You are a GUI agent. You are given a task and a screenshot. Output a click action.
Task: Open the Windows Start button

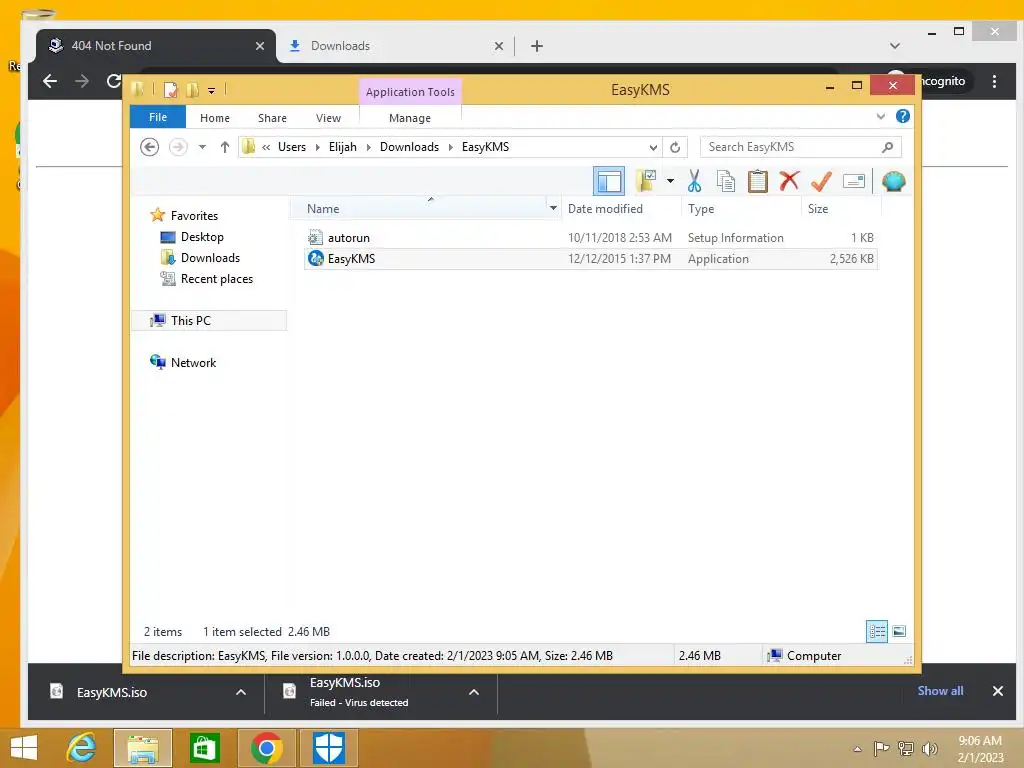click(x=24, y=748)
